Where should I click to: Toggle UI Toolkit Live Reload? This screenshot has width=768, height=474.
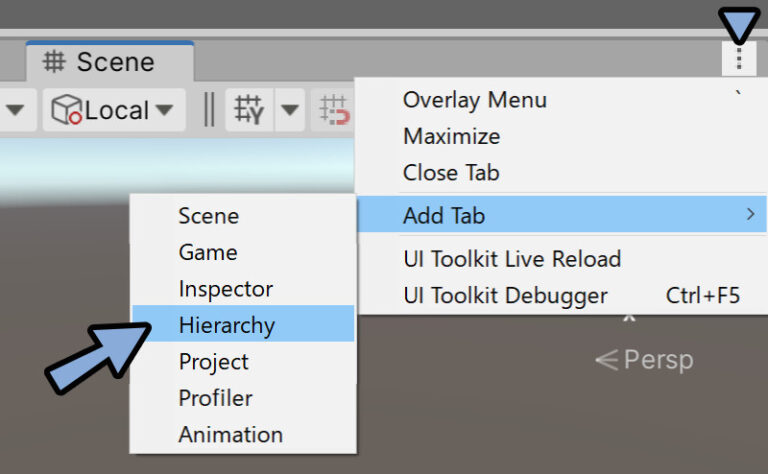click(x=511, y=259)
